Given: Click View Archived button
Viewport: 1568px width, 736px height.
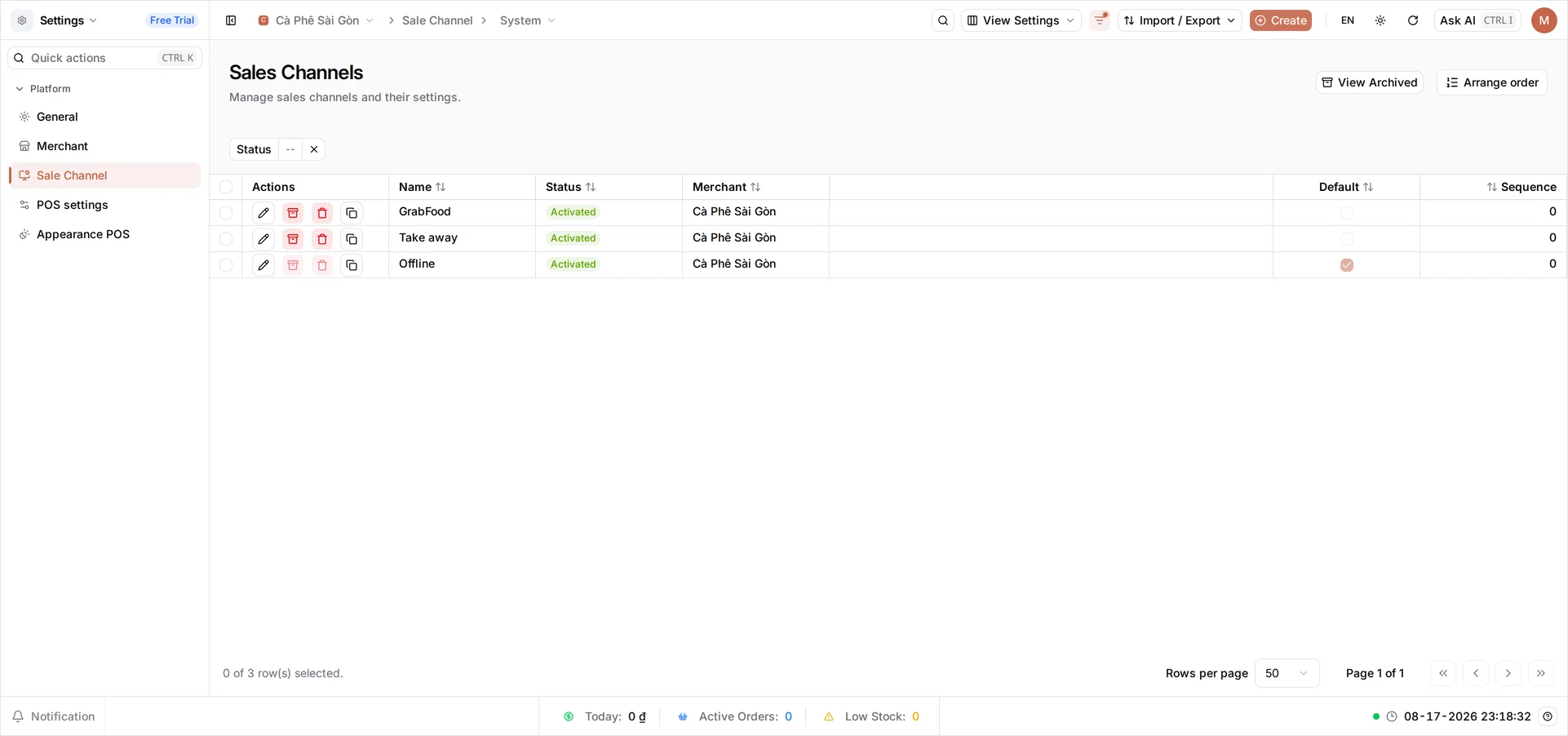Looking at the screenshot, I should coord(1370,82).
